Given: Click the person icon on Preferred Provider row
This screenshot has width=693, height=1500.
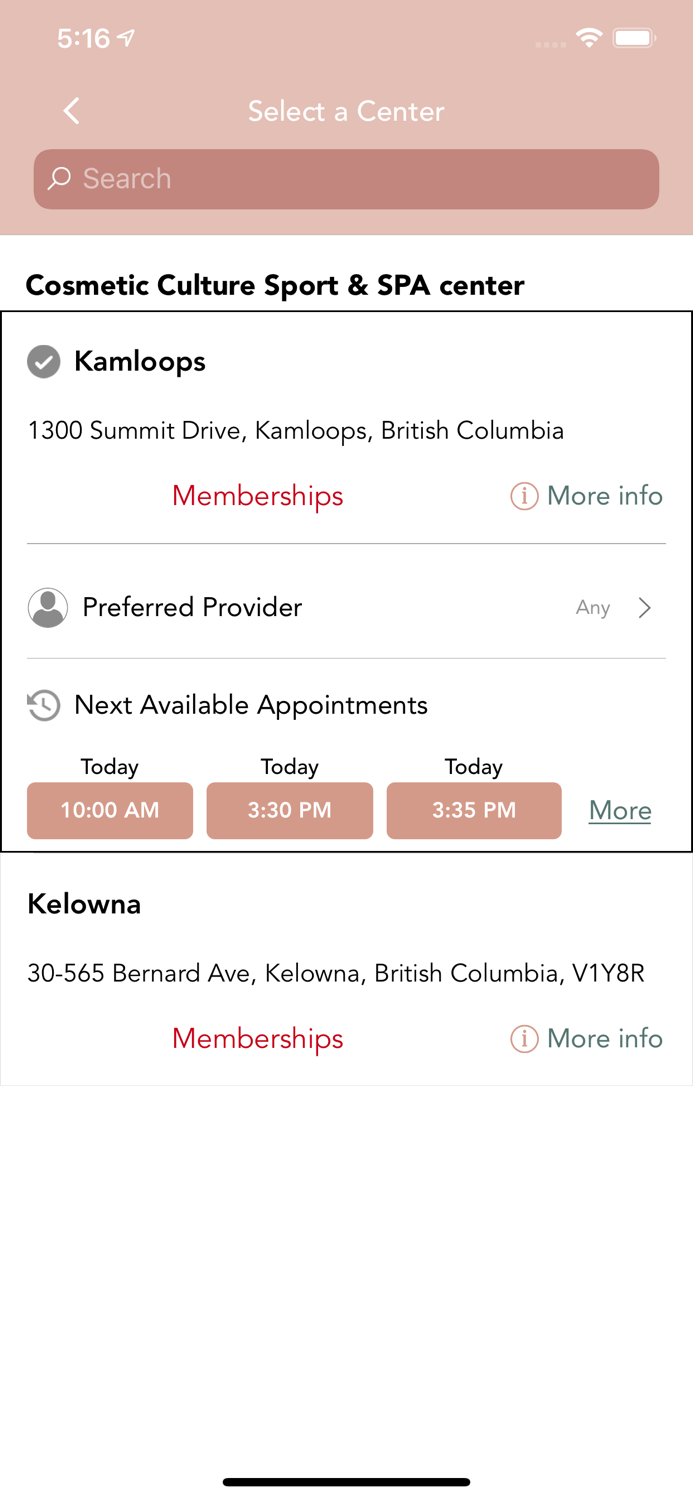Looking at the screenshot, I should (x=47, y=607).
